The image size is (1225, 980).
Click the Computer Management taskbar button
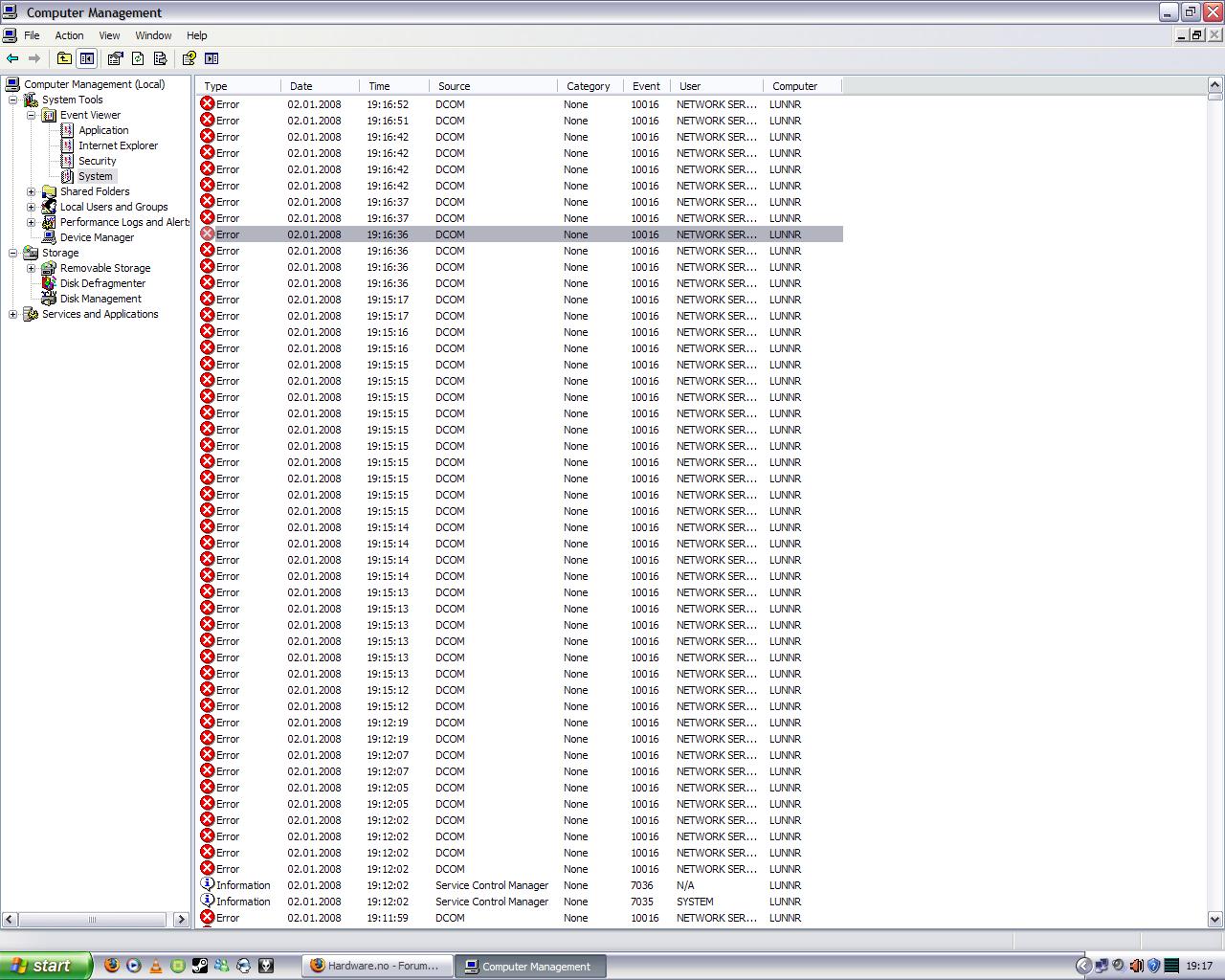tap(530, 966)
